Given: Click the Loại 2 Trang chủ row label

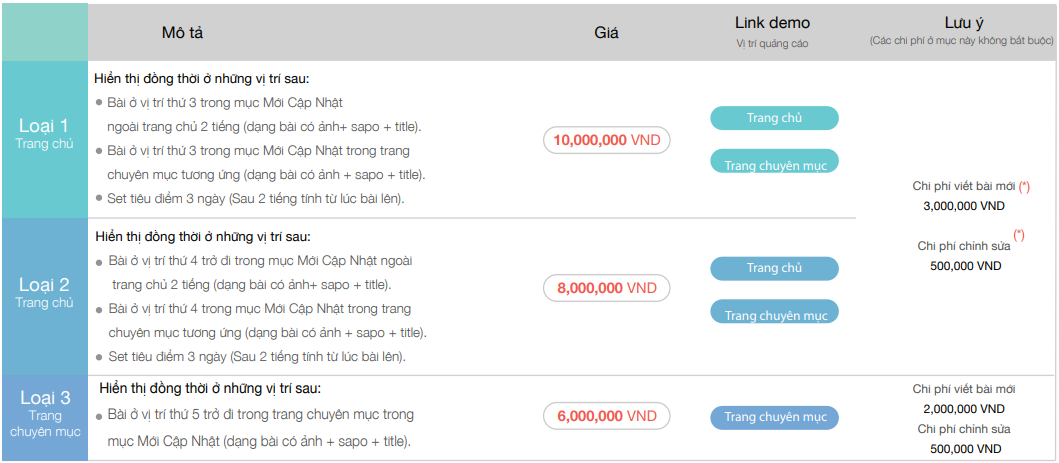Looking at the screenshot, I should coord(44,292).
